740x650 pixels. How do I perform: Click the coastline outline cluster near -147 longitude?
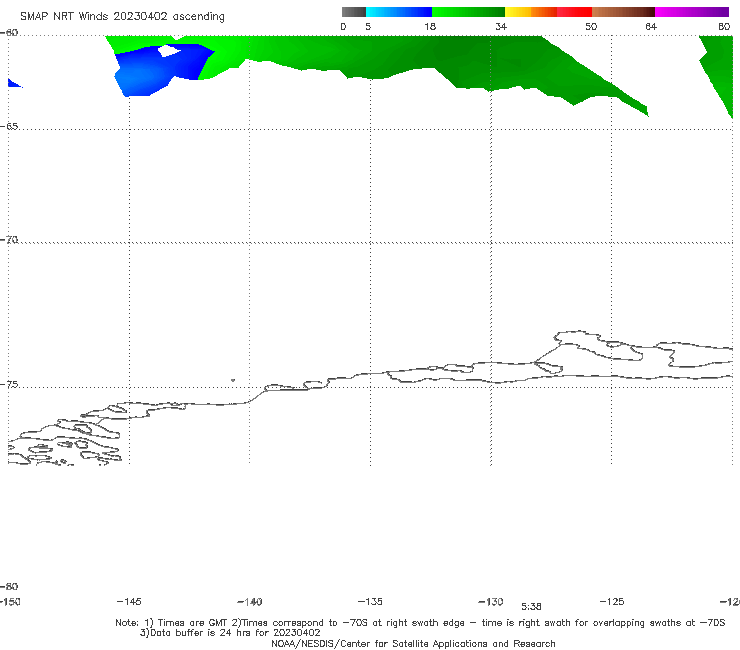click(65, 441)
